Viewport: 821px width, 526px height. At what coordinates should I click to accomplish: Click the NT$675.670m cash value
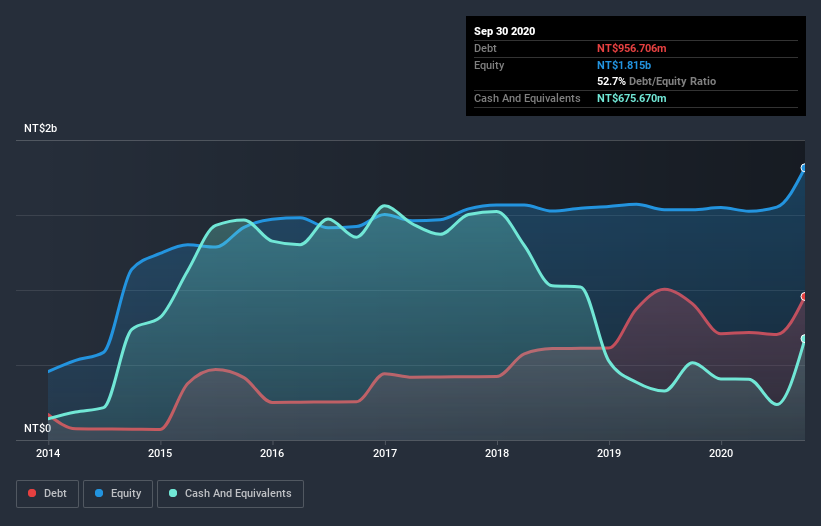pos(631,98)
